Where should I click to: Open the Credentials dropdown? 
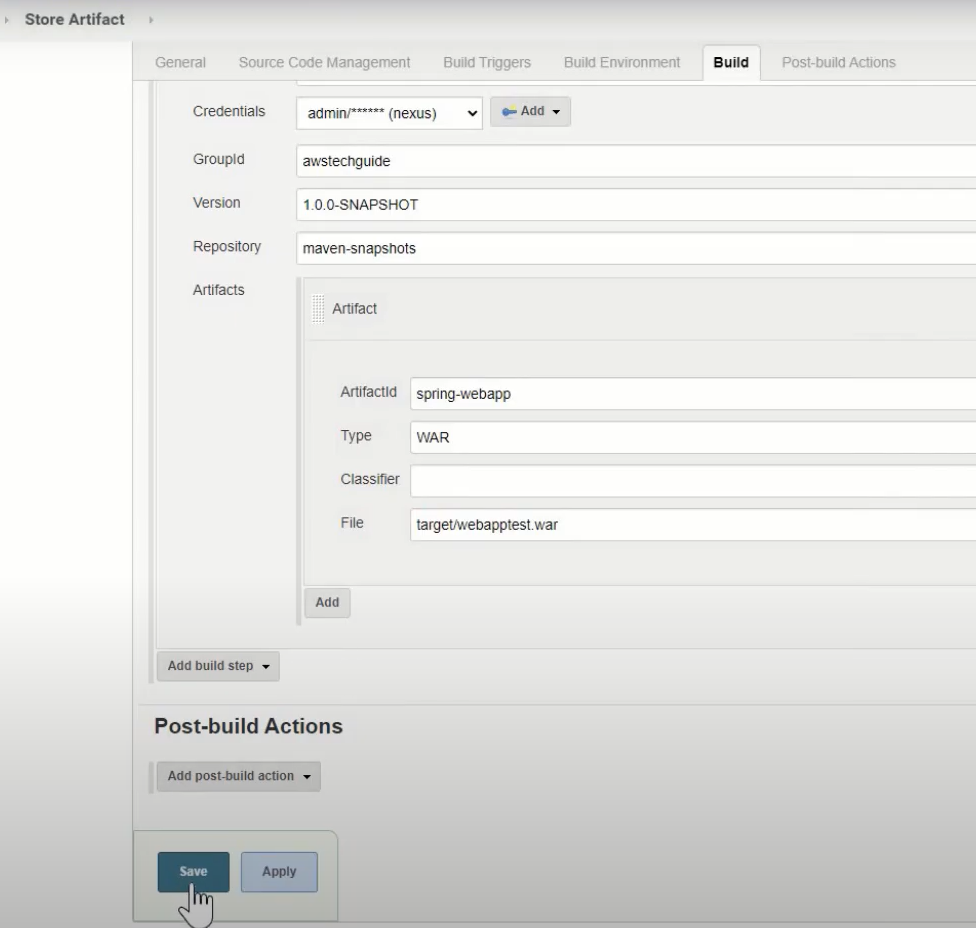coord(389,113)
